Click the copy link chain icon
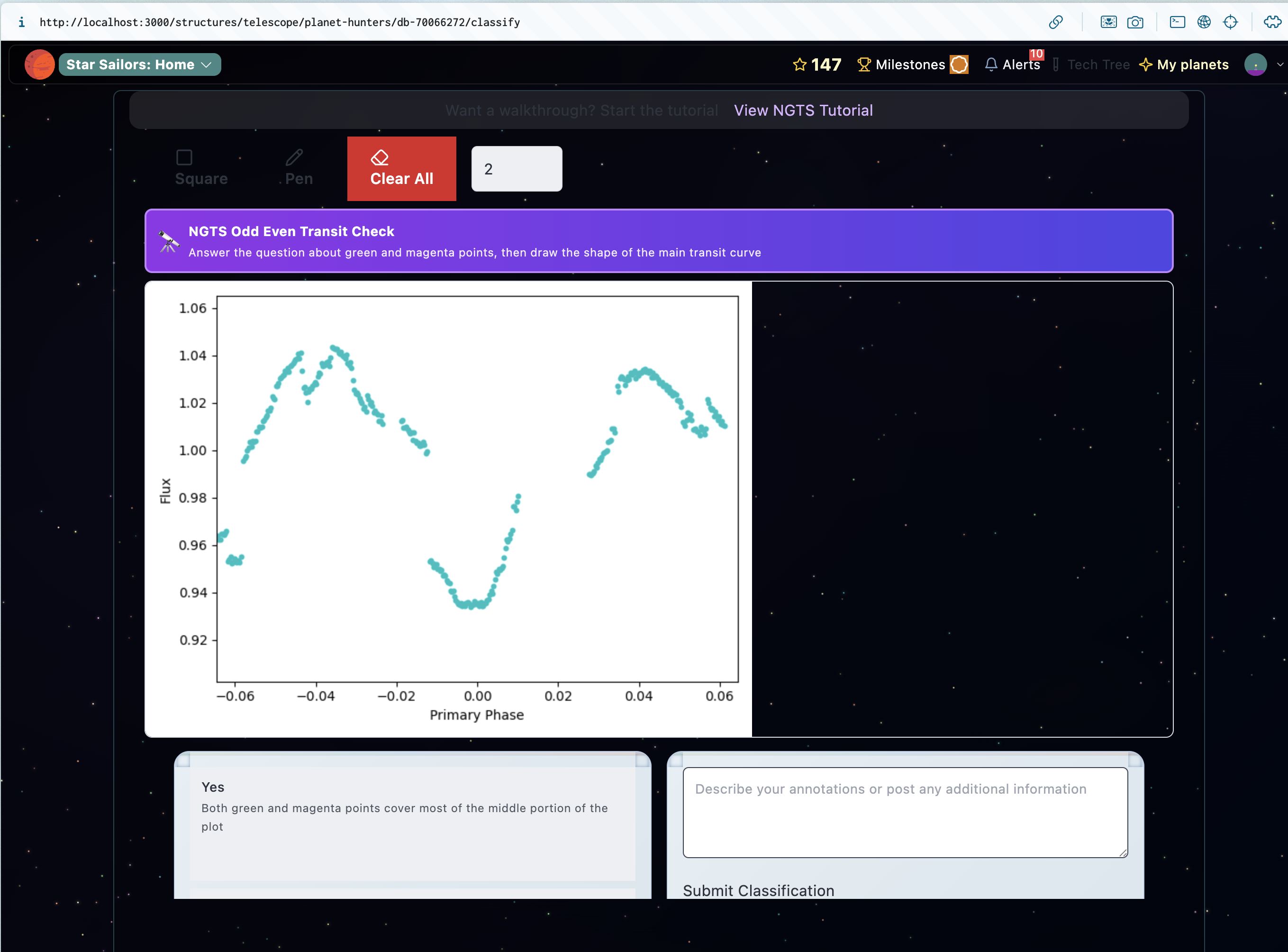The width and height of the screenshot is (1288, 952). click(x=1055, y=22)
